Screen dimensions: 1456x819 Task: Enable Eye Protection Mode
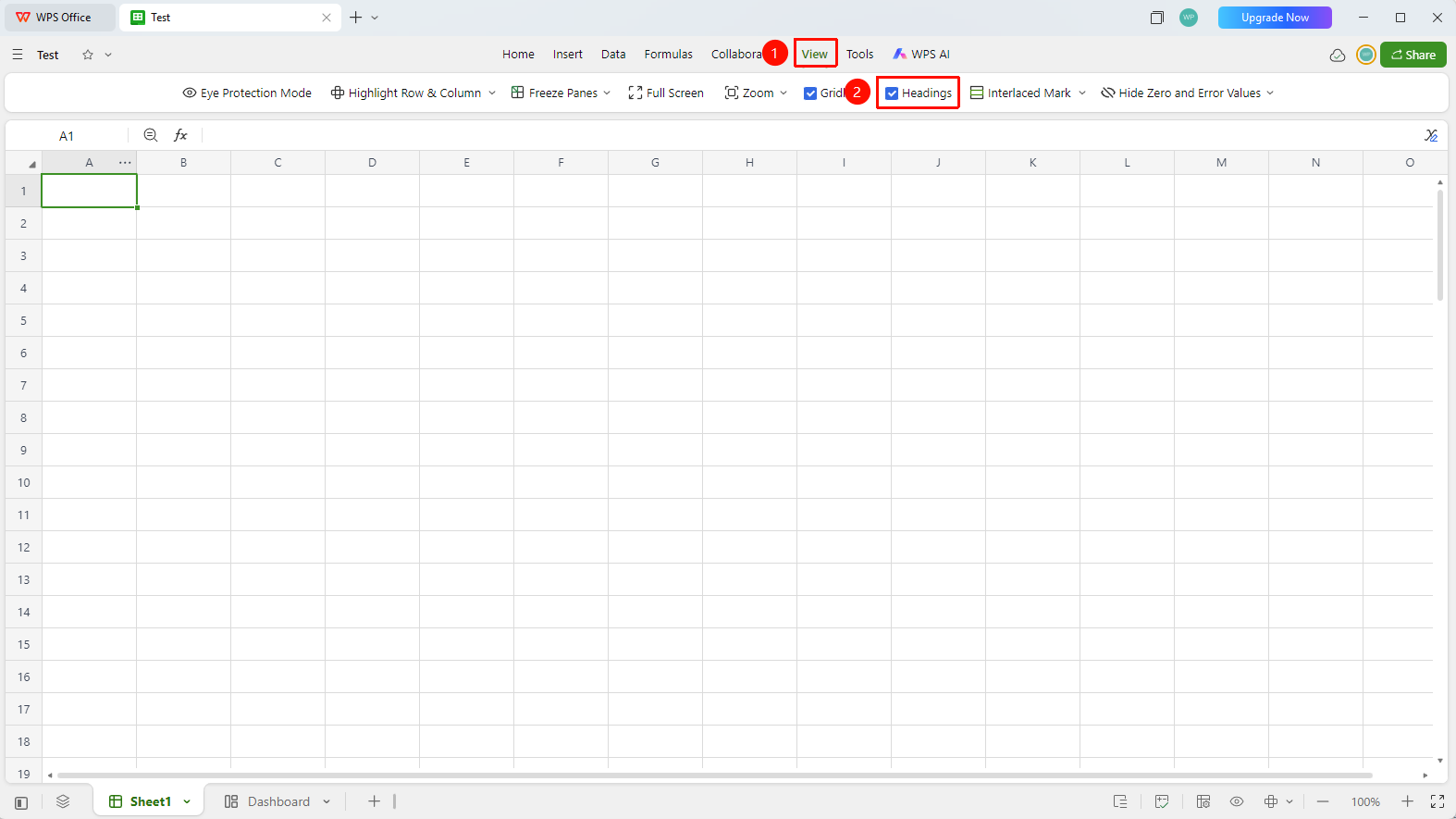(247, 93)
